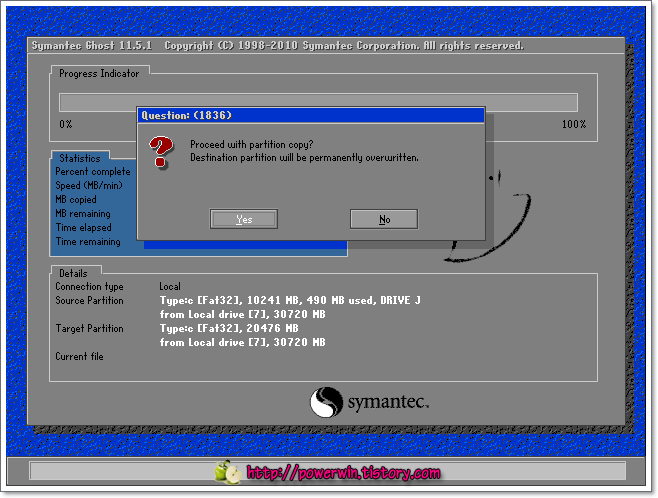Screen dimensions: 658x498
Task: Click the Details panel heading
Action: (73, 273)
